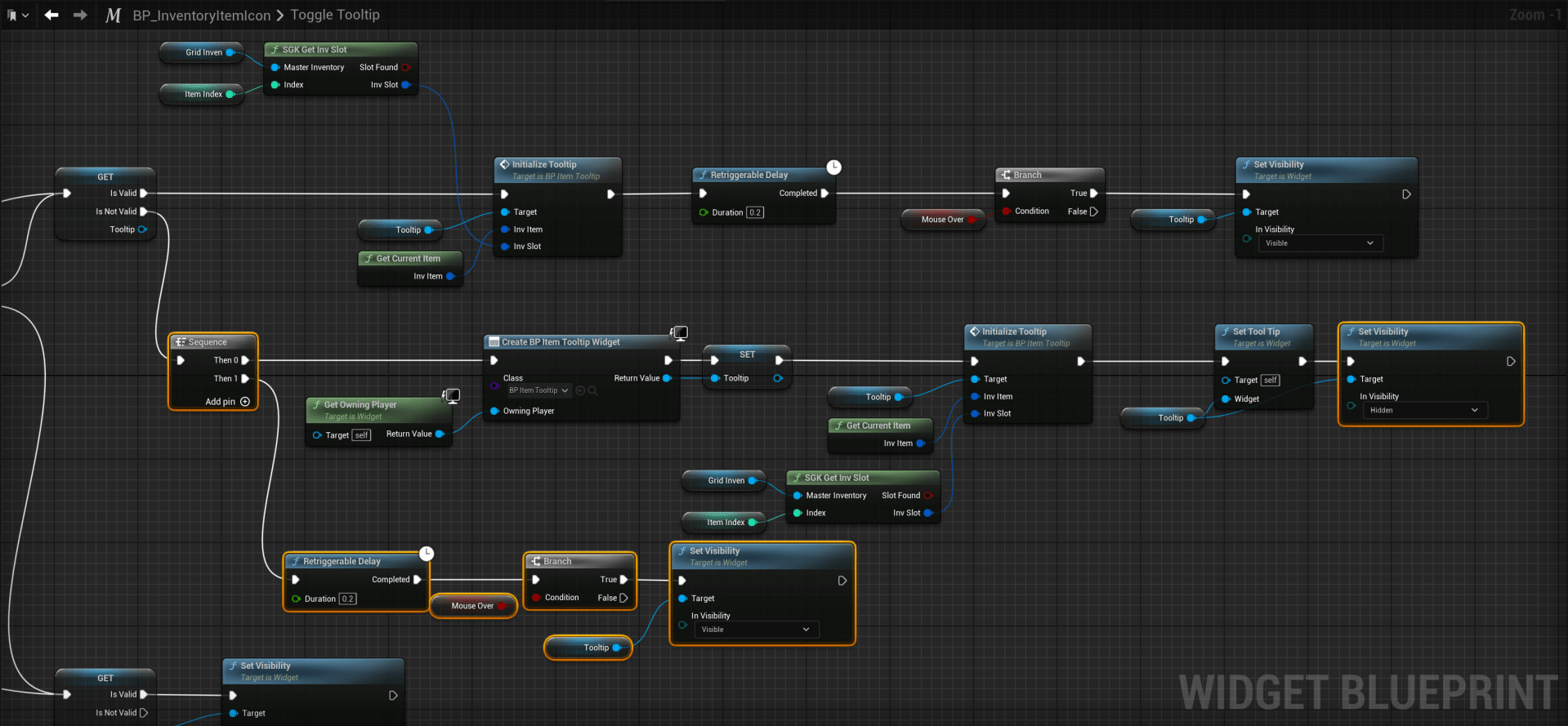Image resolution: width=1568 pixels, height=726 pixels.
Task: Click the SET node header
Action: coord(747,354)
